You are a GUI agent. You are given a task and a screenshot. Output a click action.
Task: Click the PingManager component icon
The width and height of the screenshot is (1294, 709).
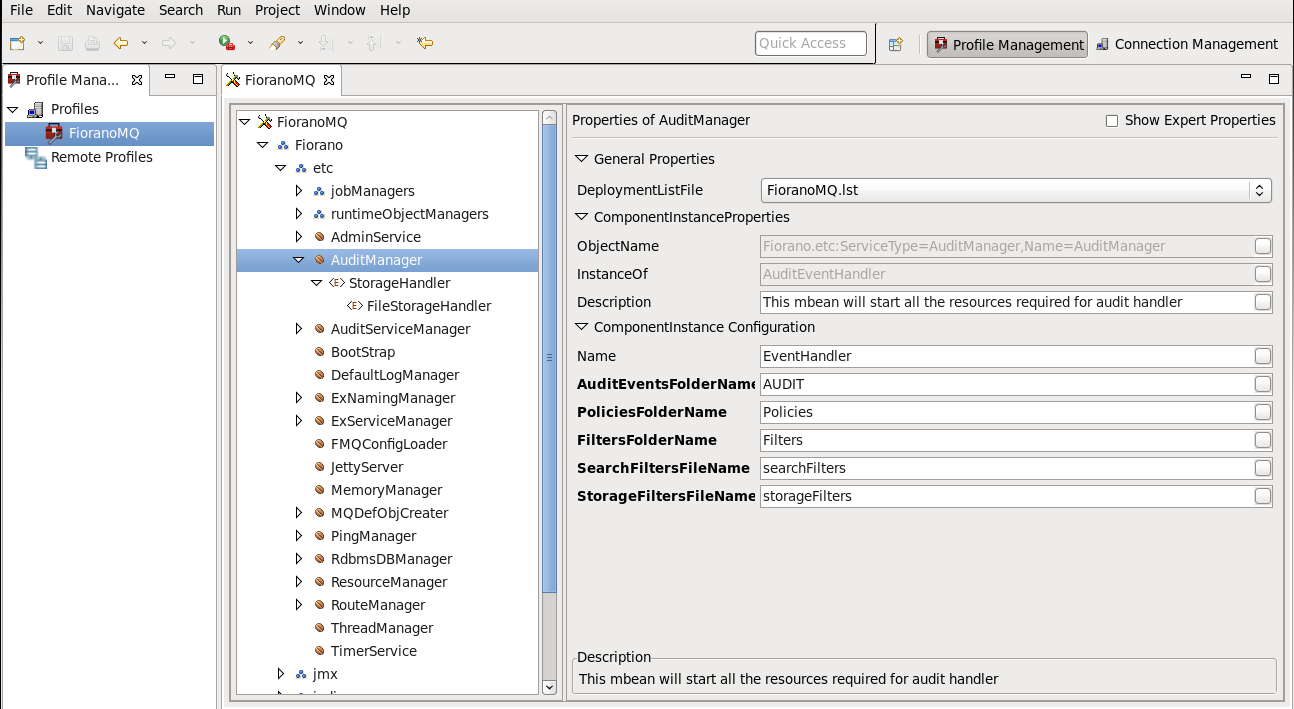point(319,536)
